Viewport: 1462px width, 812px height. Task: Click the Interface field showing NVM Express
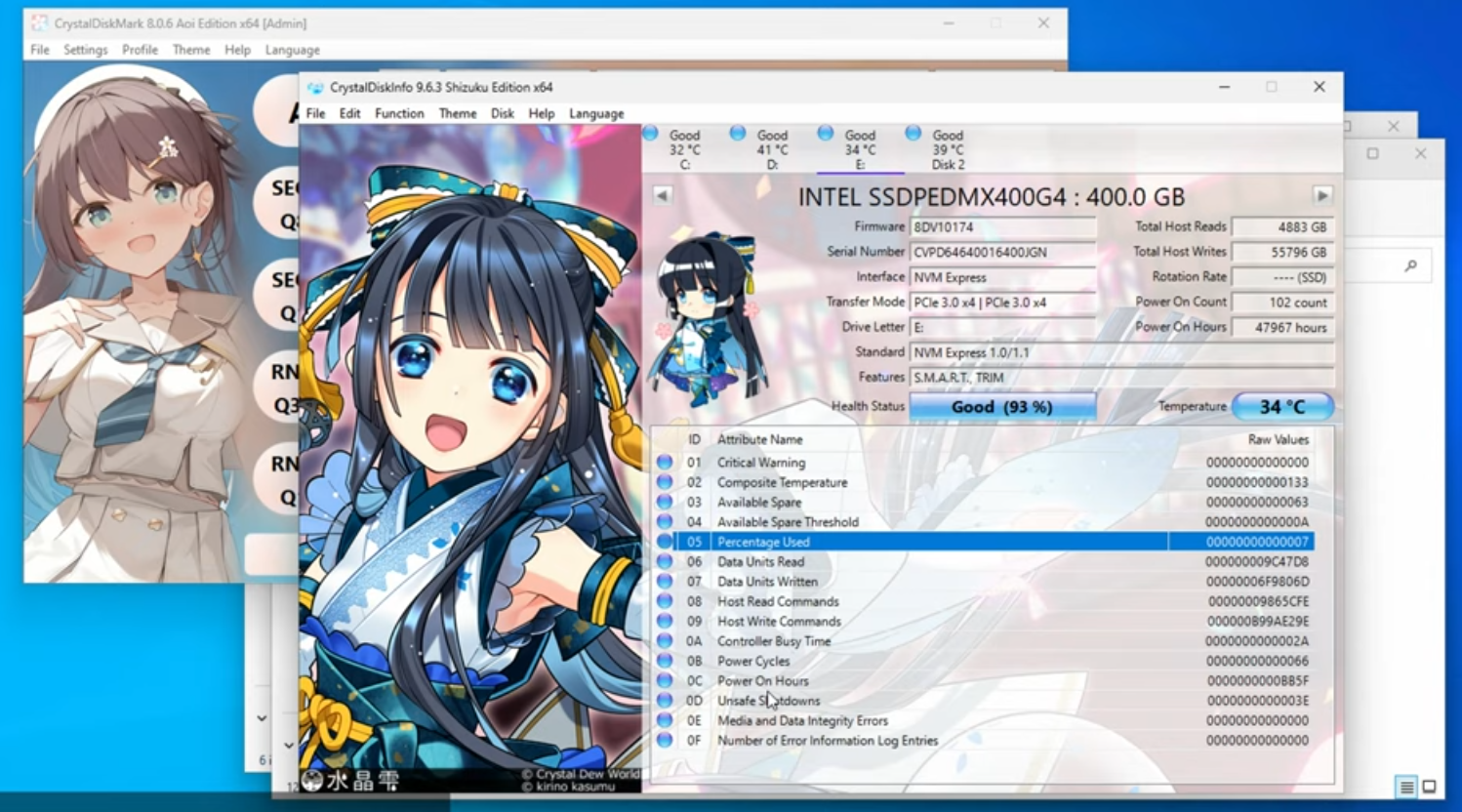click(x=1002, y=277)
